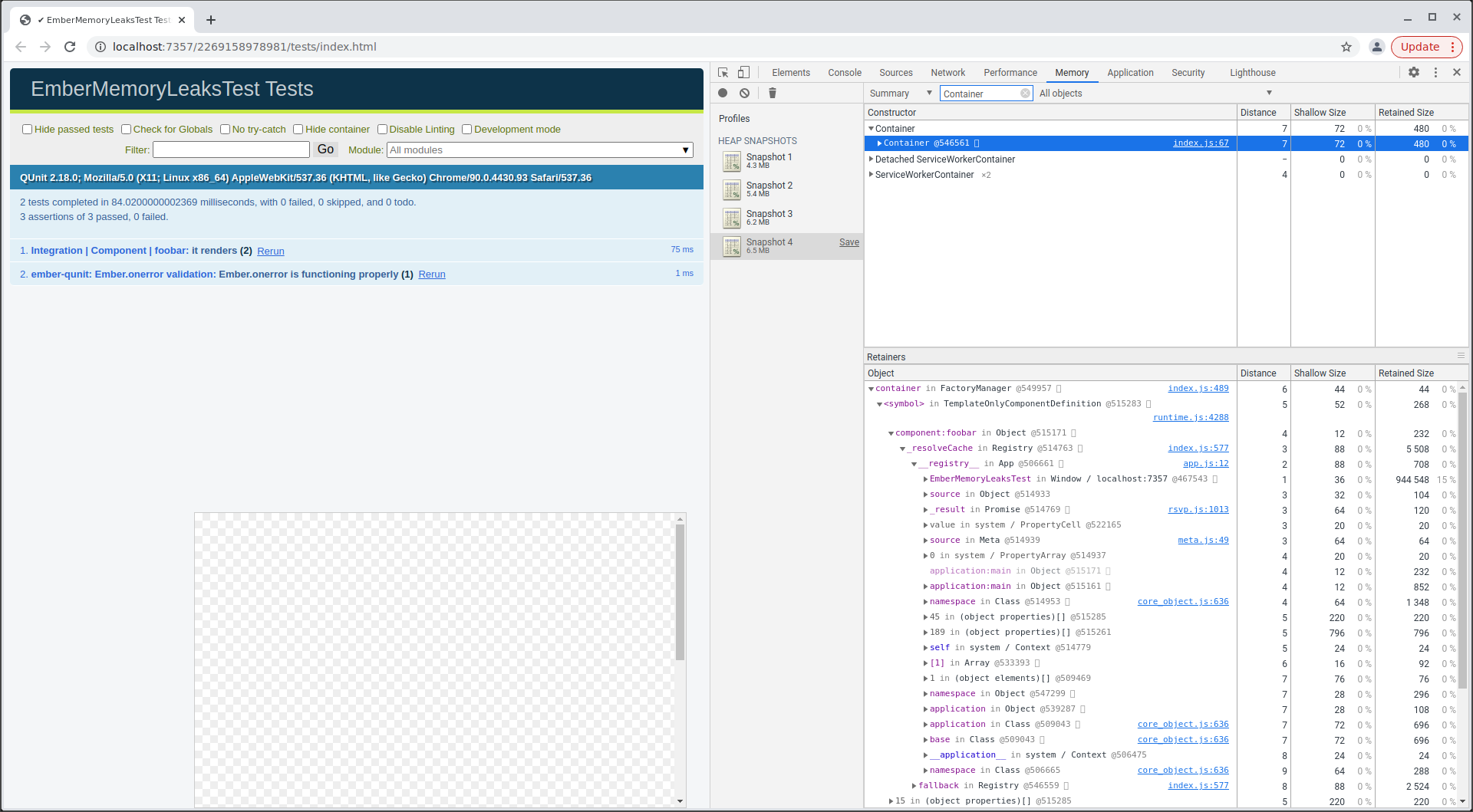This screenshot has height=812, width=1473.
Task: Clear the Container class filter text
Action: tap(1025, 94)
